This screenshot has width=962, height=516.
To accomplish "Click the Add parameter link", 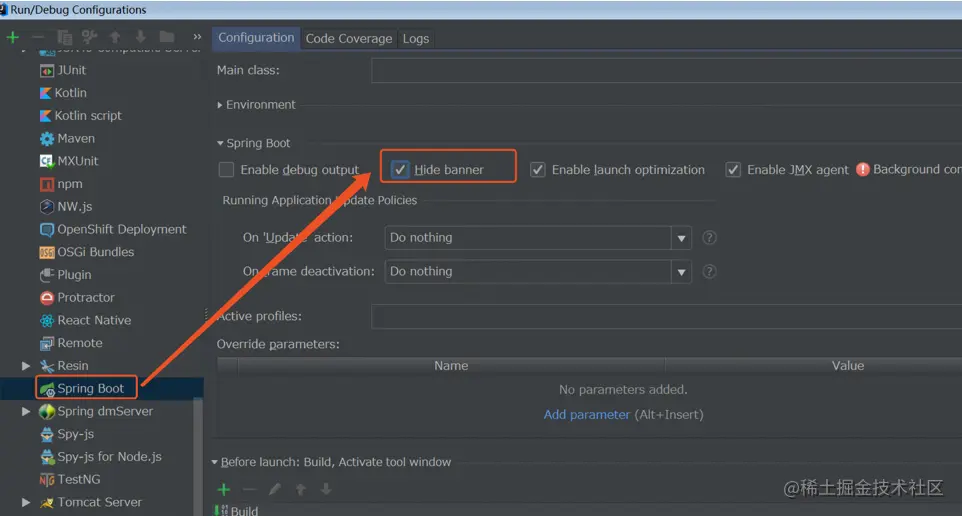I will click(587, 415).
